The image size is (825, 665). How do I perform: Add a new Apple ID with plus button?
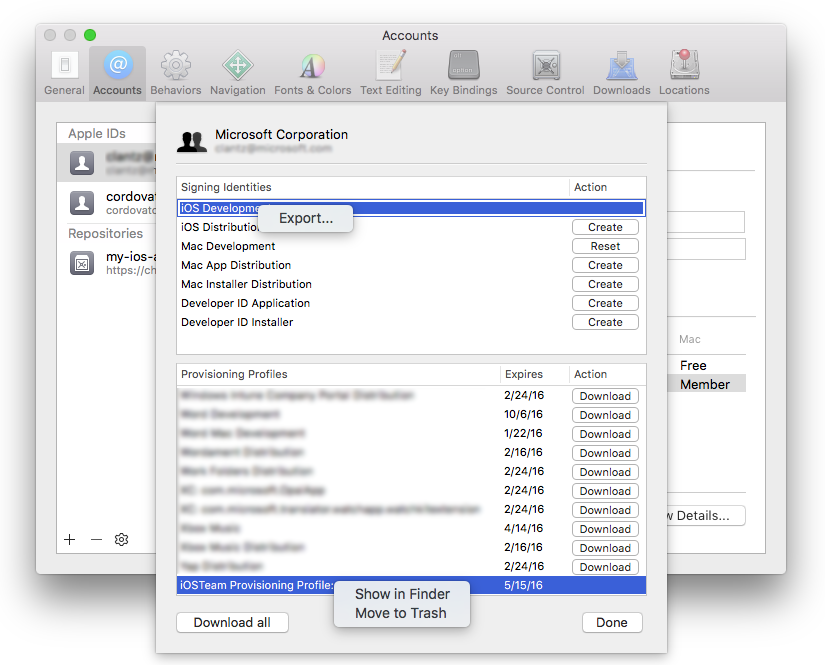tap(69, 539)
